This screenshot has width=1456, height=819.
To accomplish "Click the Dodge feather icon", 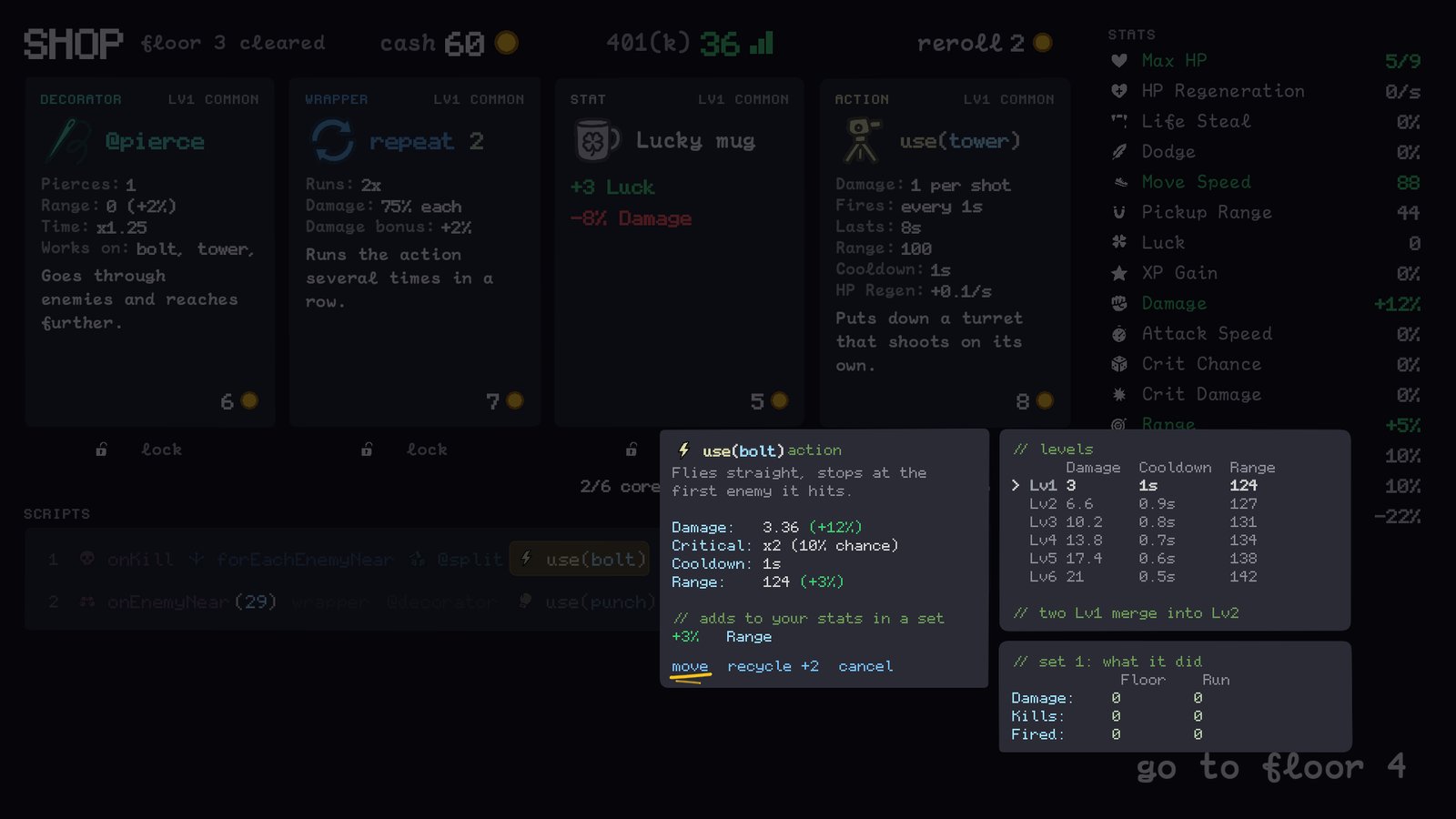I will [1119, 152].
